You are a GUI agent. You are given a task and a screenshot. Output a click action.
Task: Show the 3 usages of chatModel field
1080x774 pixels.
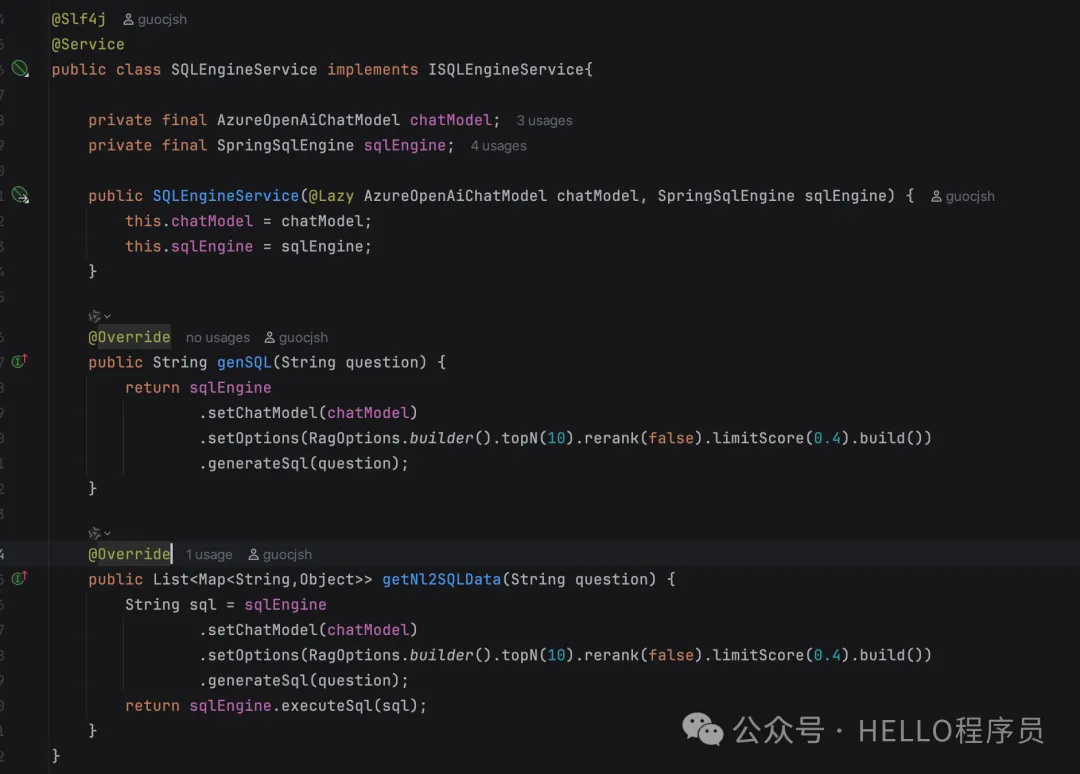544,120
